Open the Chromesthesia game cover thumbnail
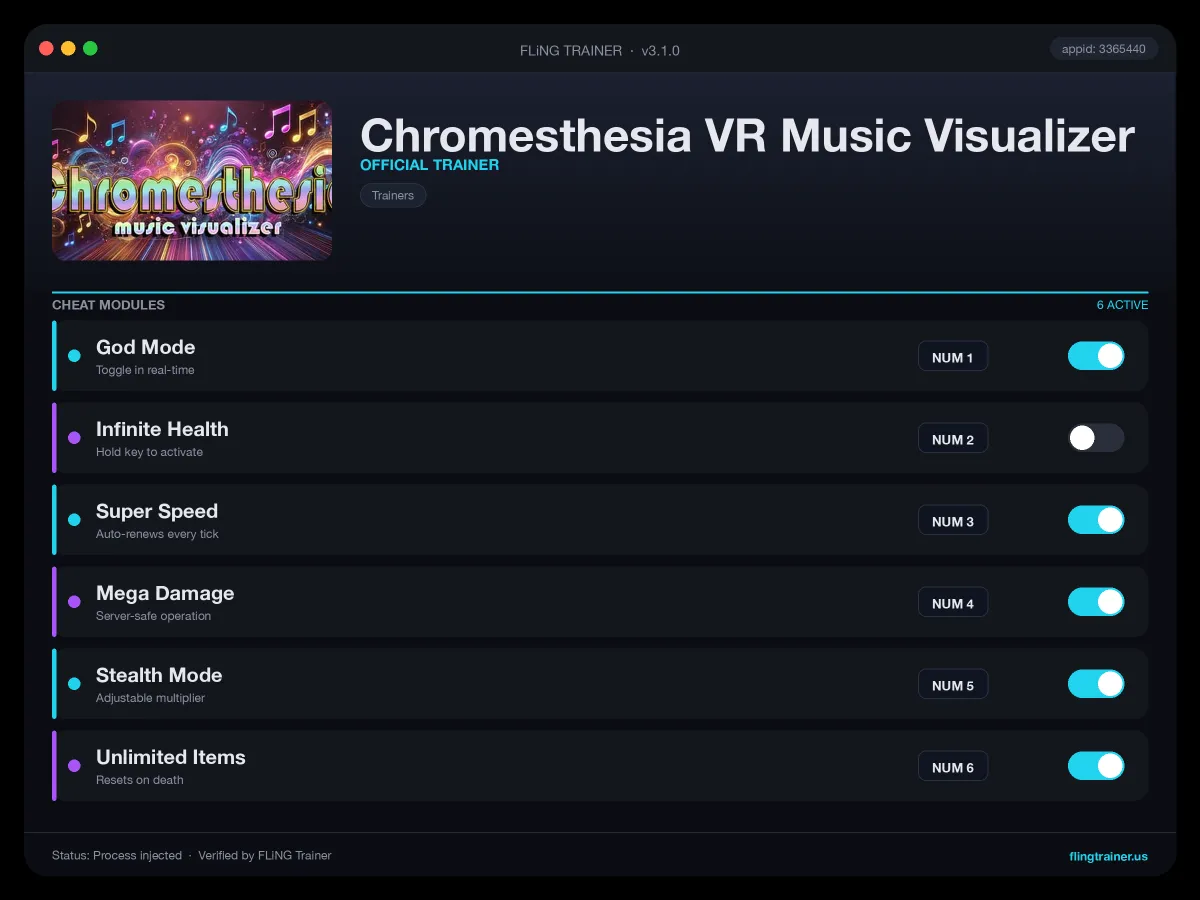Viewport: 1200px width, 900px height. [192, 180]
